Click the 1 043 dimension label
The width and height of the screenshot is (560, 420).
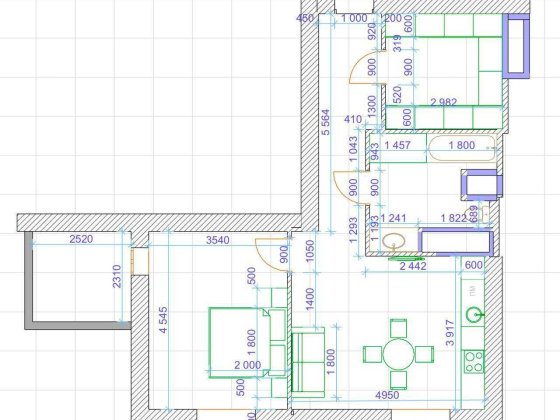353,149
